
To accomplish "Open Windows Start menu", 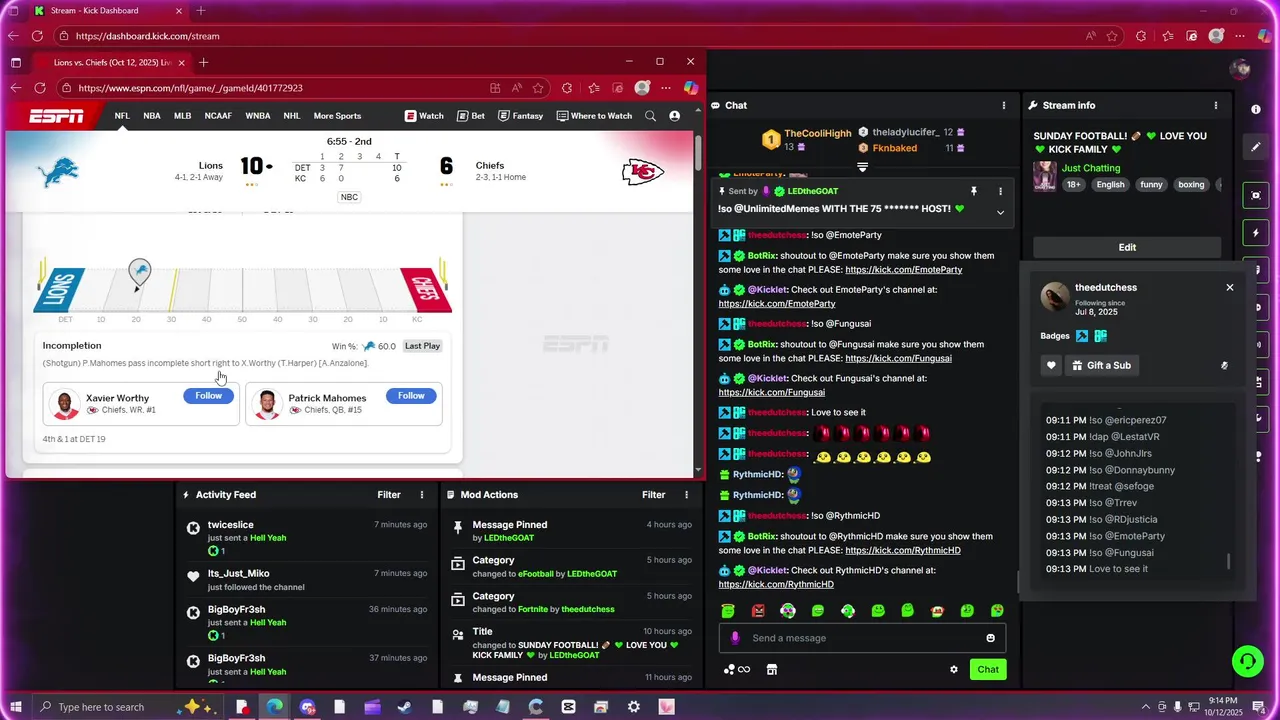I will pyautogui.click(x=15, y=707).
